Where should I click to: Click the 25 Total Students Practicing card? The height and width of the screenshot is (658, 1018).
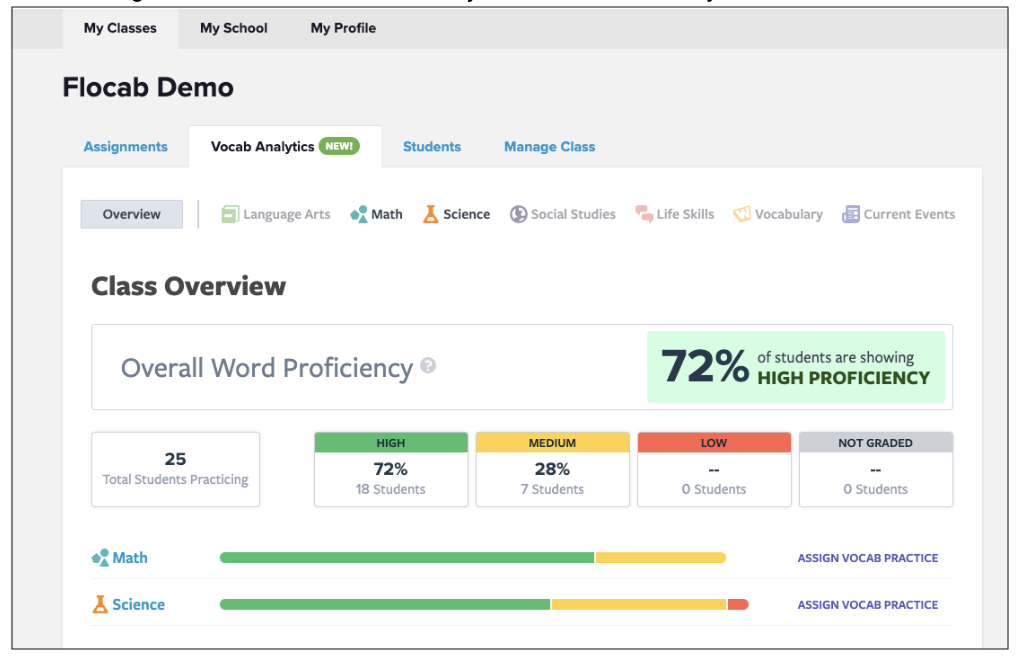click(x=175, y=469)
